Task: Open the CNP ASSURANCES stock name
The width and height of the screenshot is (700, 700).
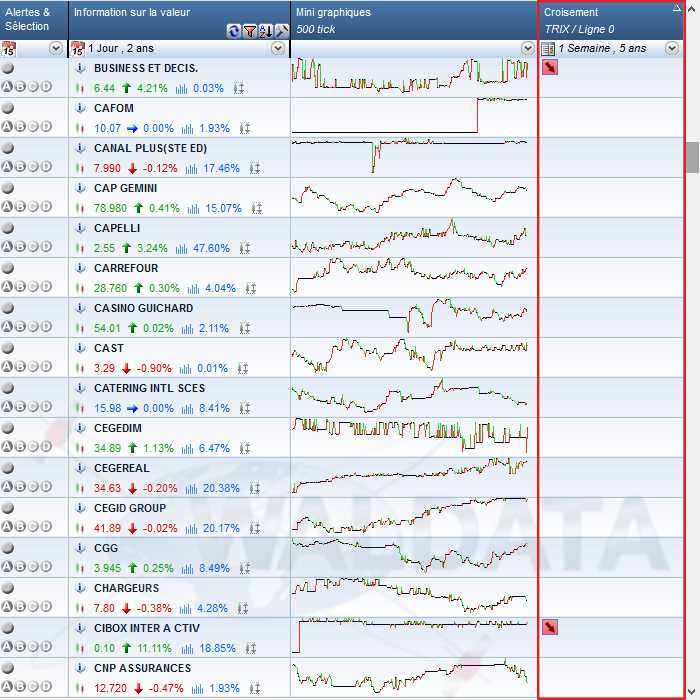Action: pyautogui.click(x=142, y=668)
